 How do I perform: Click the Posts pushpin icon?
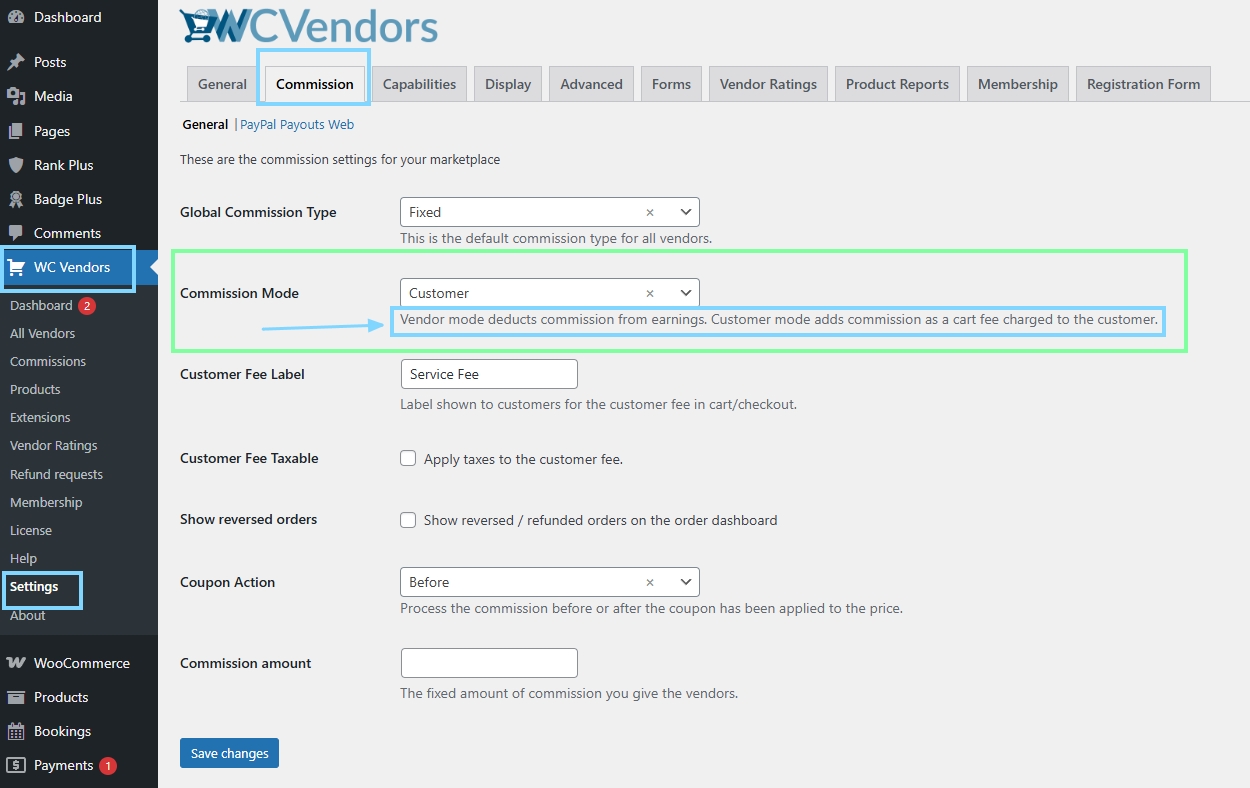tap(16, 62)
